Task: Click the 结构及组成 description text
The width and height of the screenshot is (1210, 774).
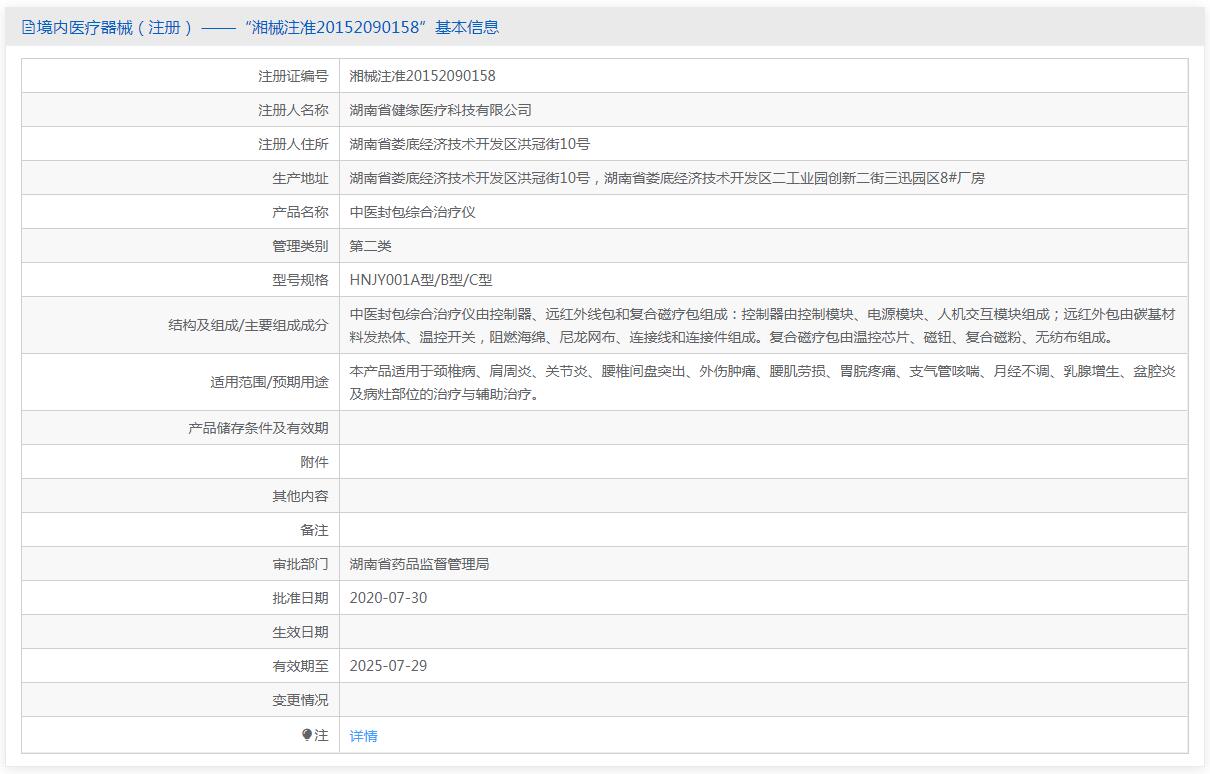Action: pyautogui.click(x=762, y=325)
